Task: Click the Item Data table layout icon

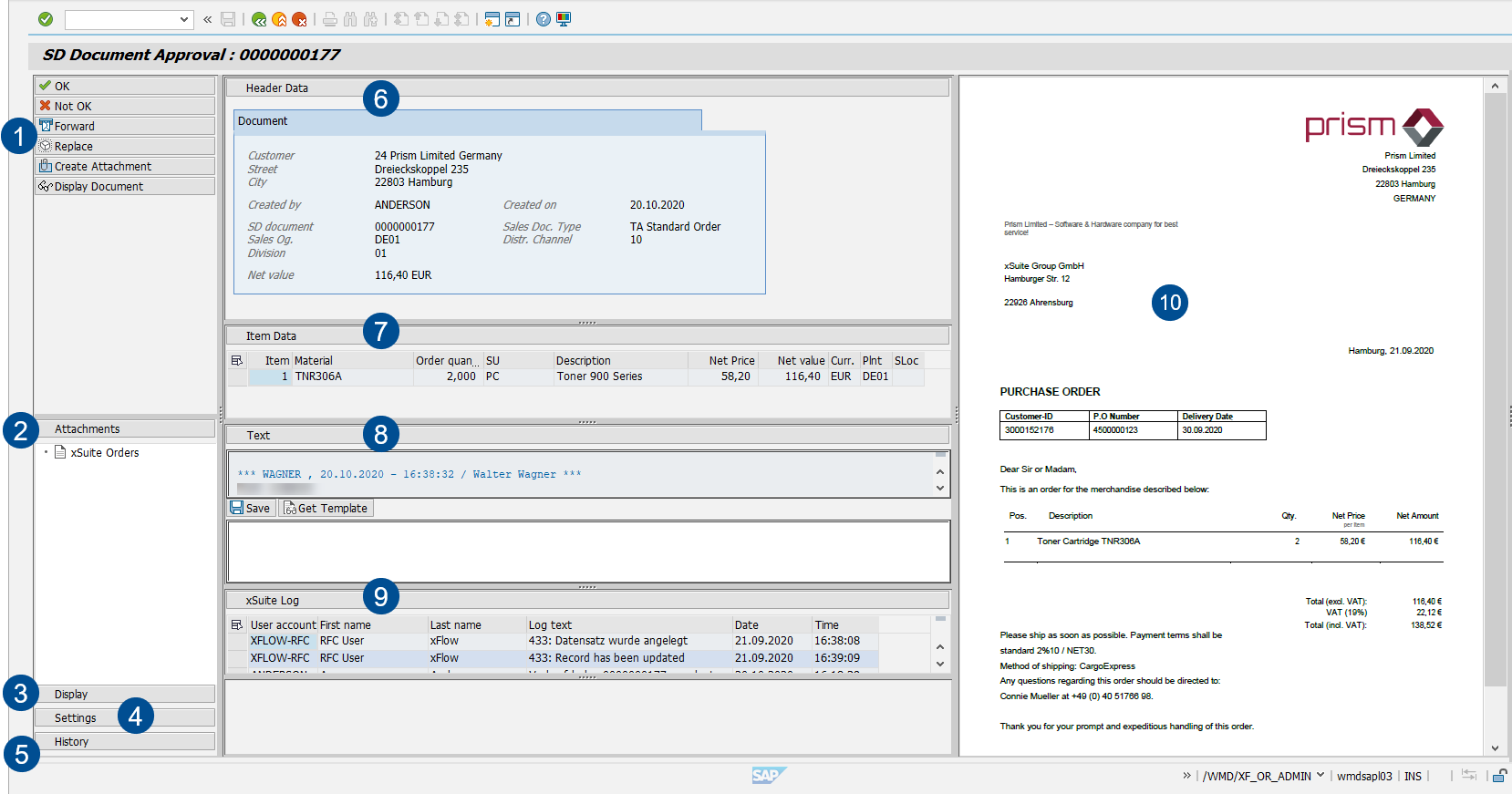Action: 237,361
